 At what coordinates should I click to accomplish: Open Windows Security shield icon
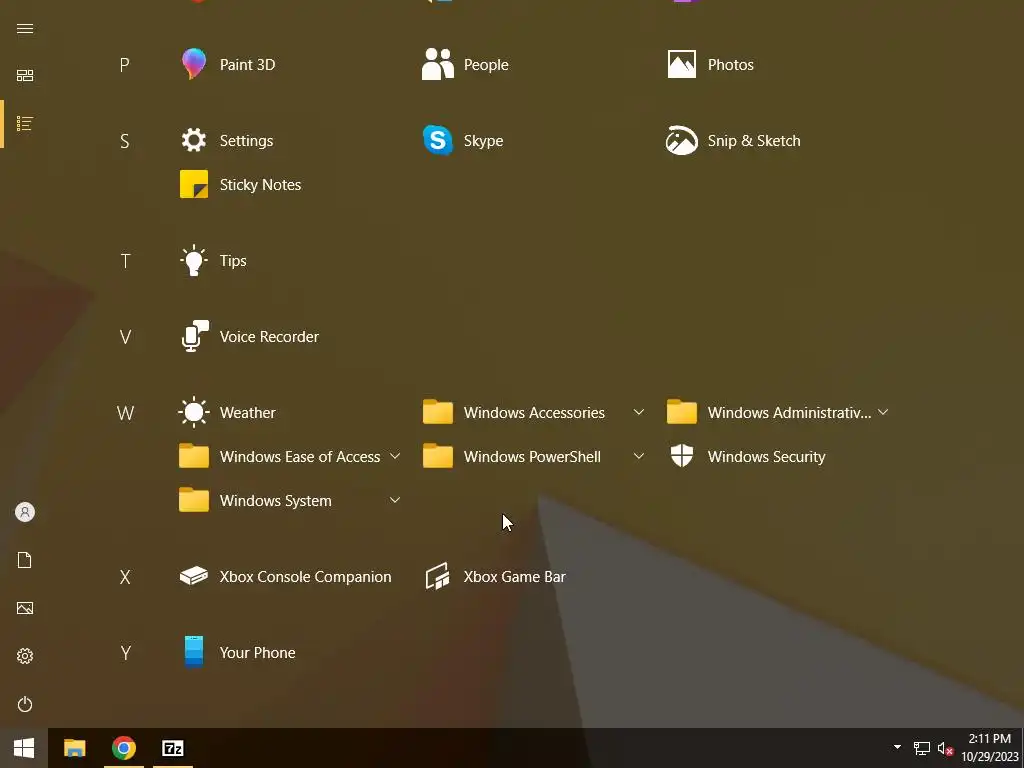coord(681,456)
